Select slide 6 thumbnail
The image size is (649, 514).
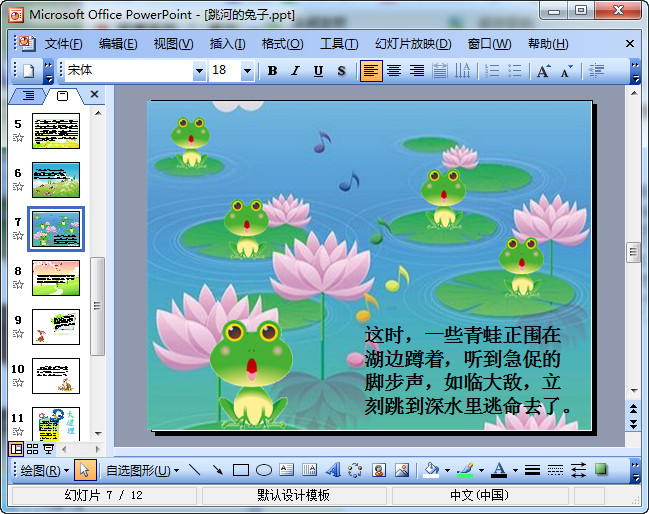56,180
